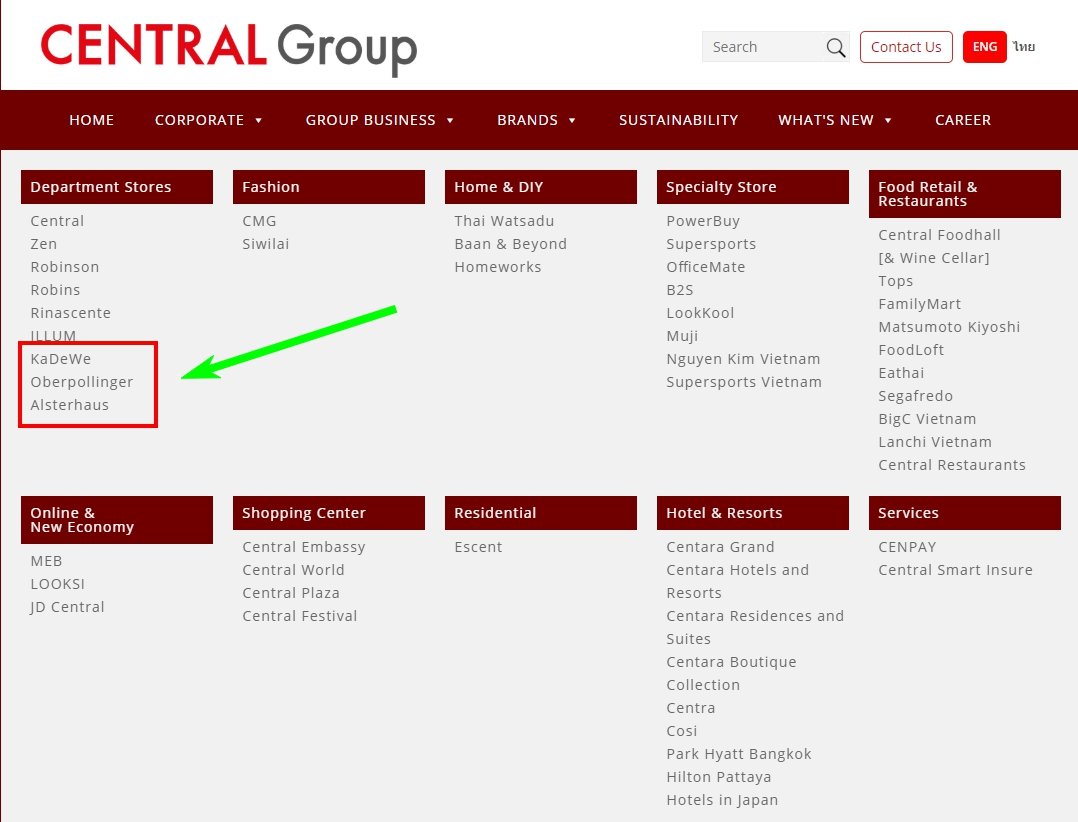The image size is (1078, 822).
Task: Select the Services category header
Action: (965, 513)
